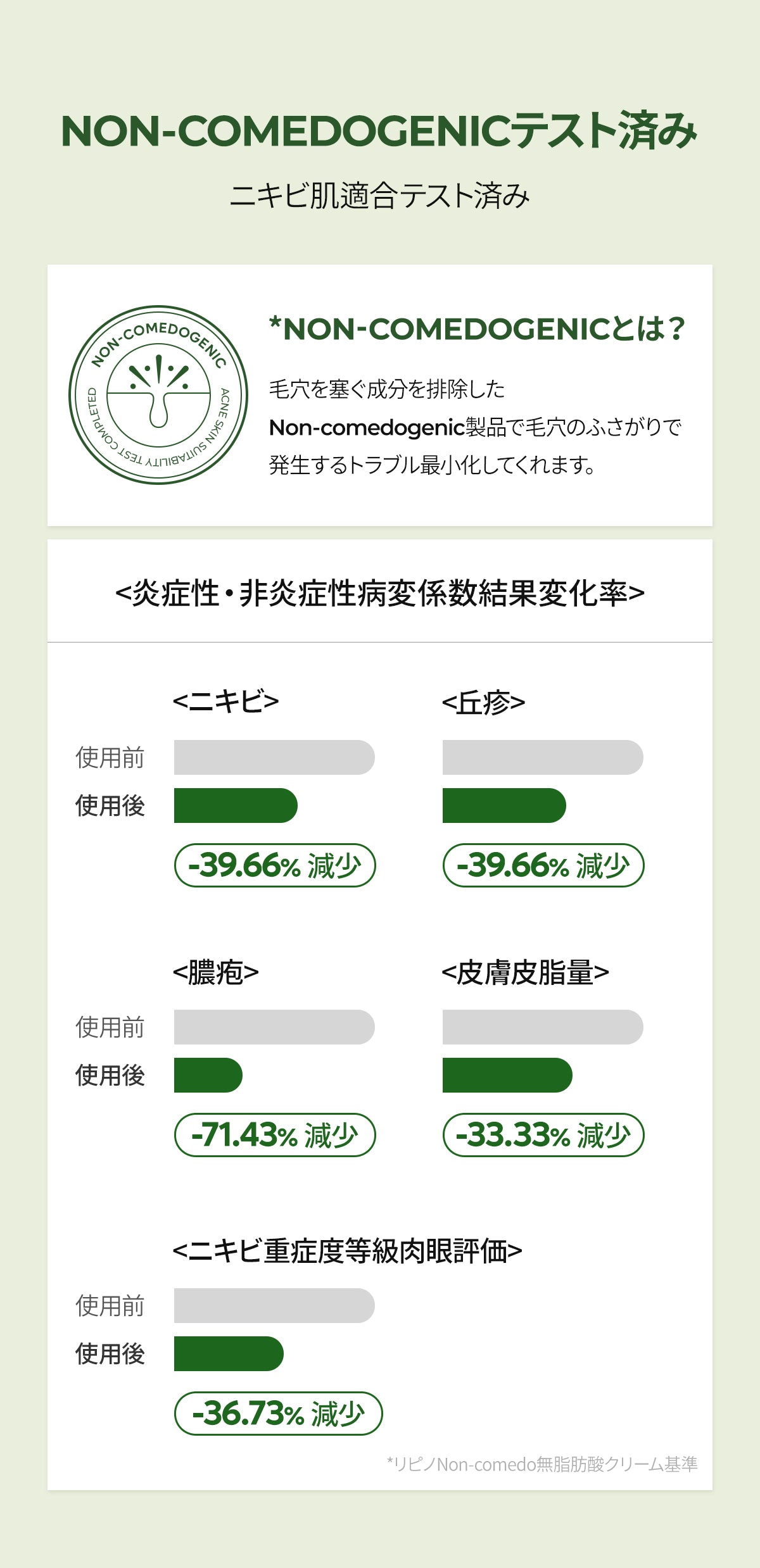Click the ニキビ肌適合テスト済み subtitle
The height and width of the screenshot is (1568, 760).
point(379,196)
